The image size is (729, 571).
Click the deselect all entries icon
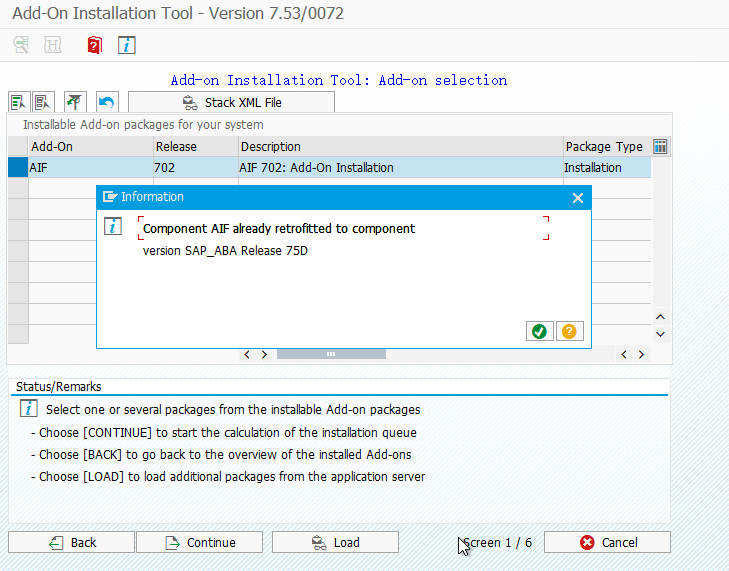click(x=43, y=102)
